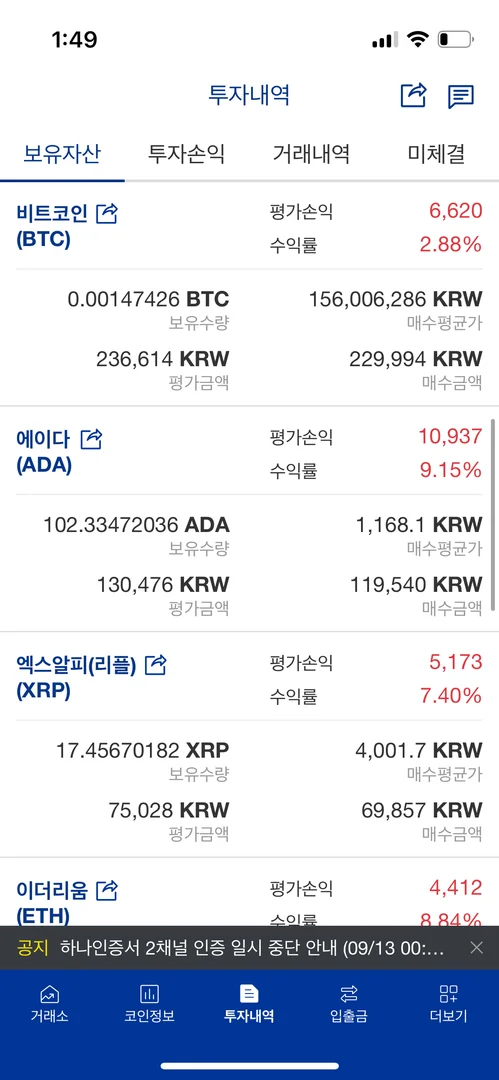499x1080 pixels.
Task: Tap share icon next to 에이다 (ADA)
Action: [x=92, y=439]
